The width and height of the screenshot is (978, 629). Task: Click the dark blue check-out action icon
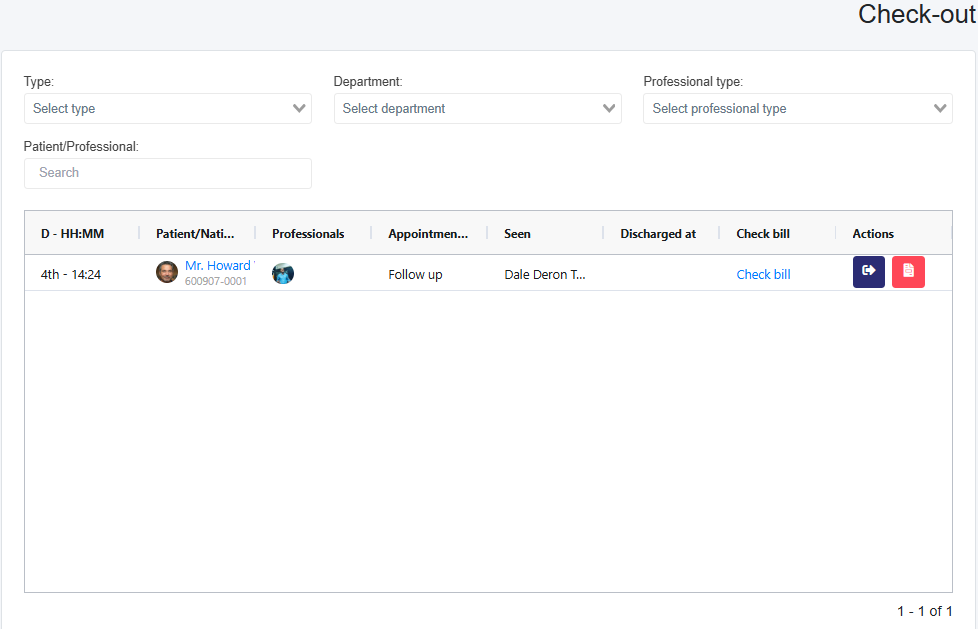[x=868, y=272]
